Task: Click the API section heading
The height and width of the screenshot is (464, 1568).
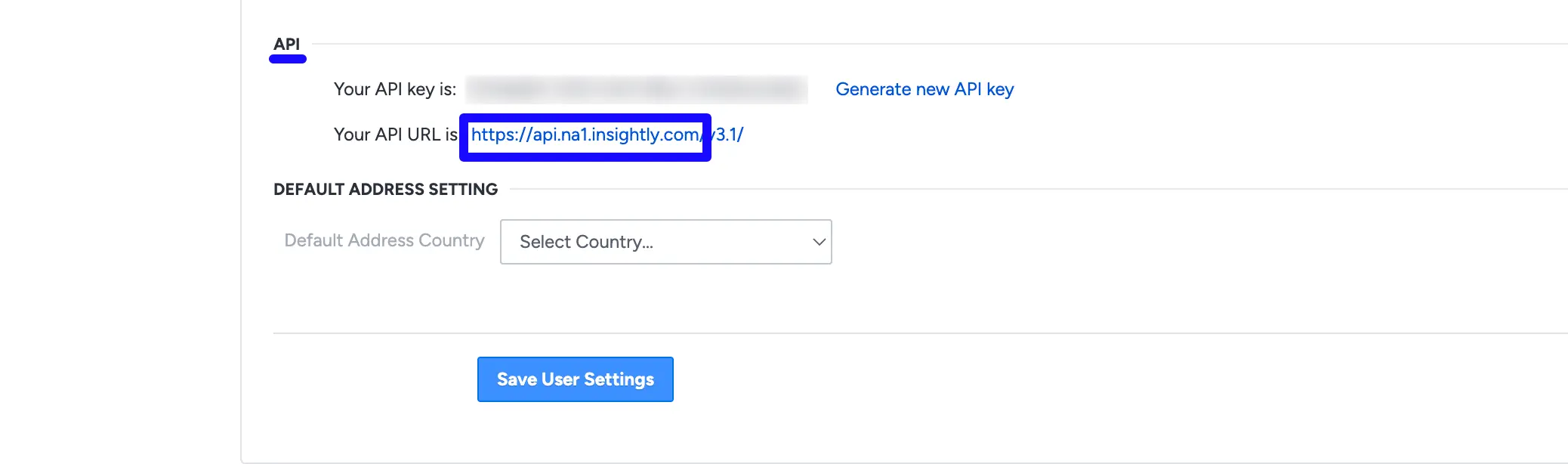Action: pos(287,44)
